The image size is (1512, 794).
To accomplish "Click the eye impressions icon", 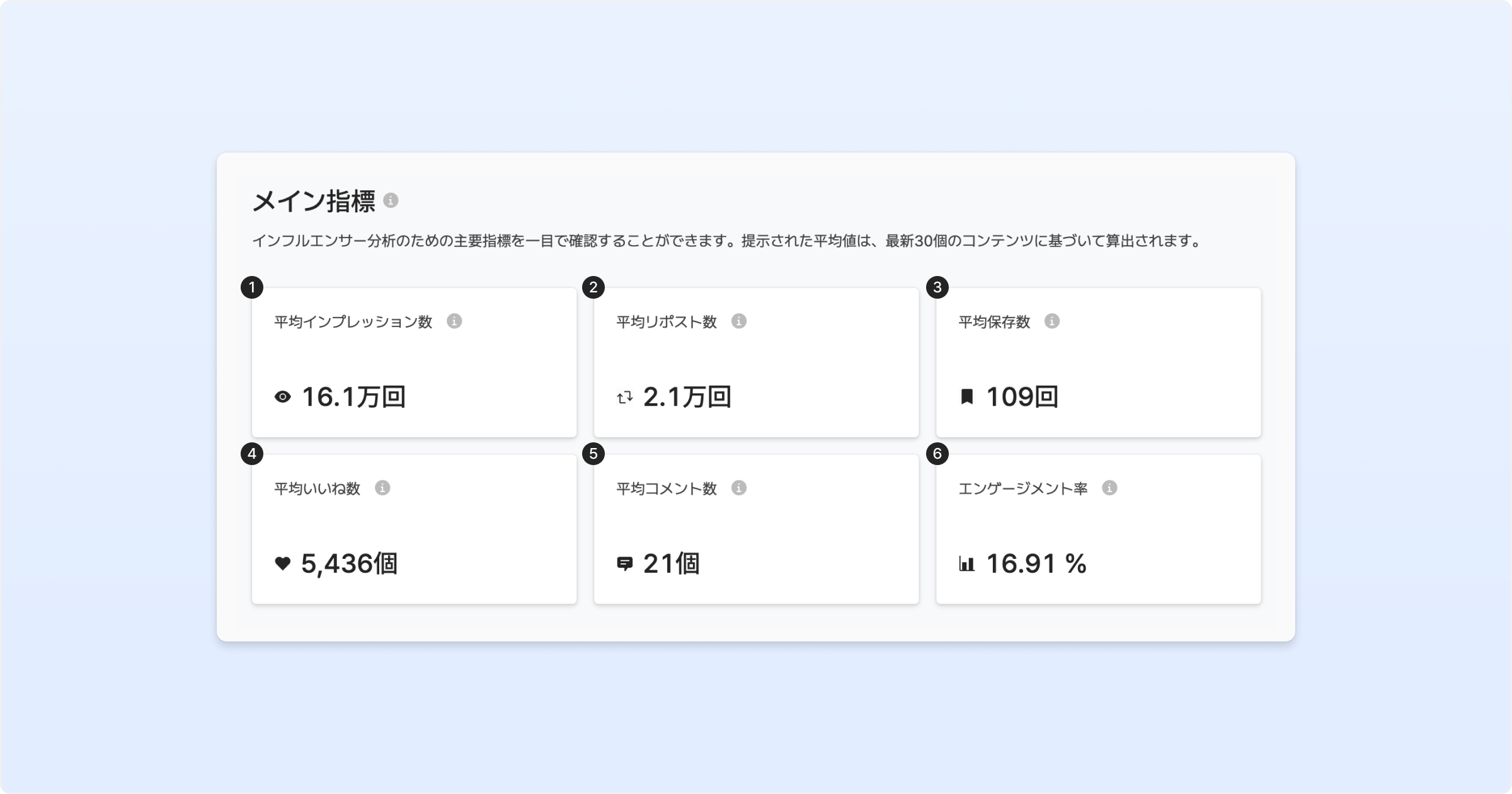I will pos(283,397).
